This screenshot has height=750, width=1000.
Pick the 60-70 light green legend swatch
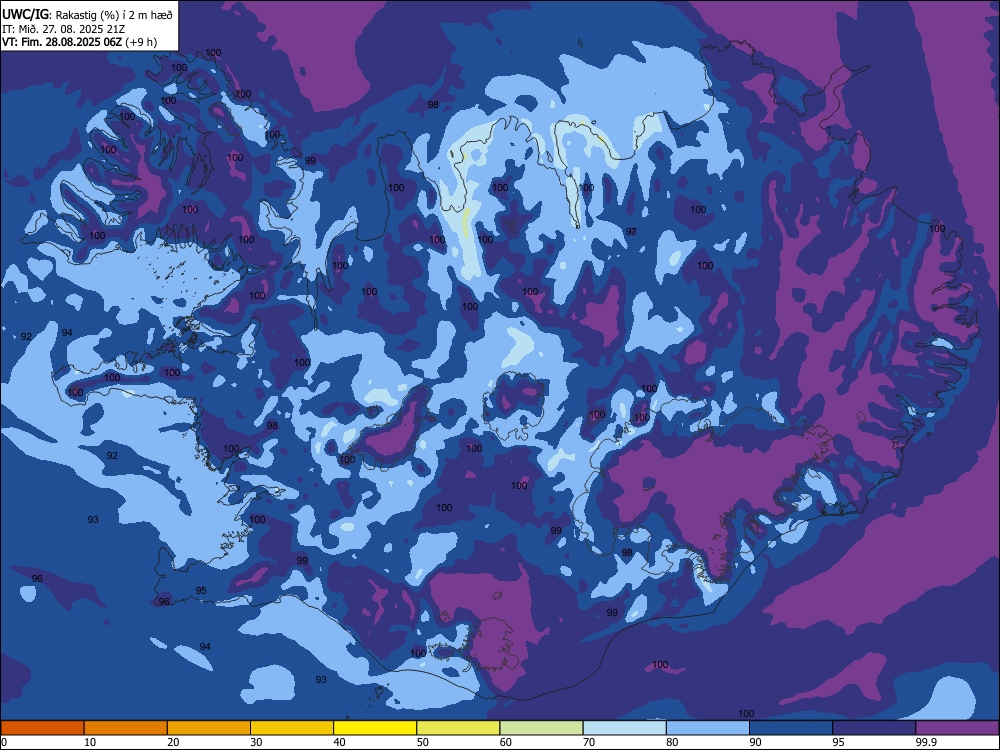(541, 728)
